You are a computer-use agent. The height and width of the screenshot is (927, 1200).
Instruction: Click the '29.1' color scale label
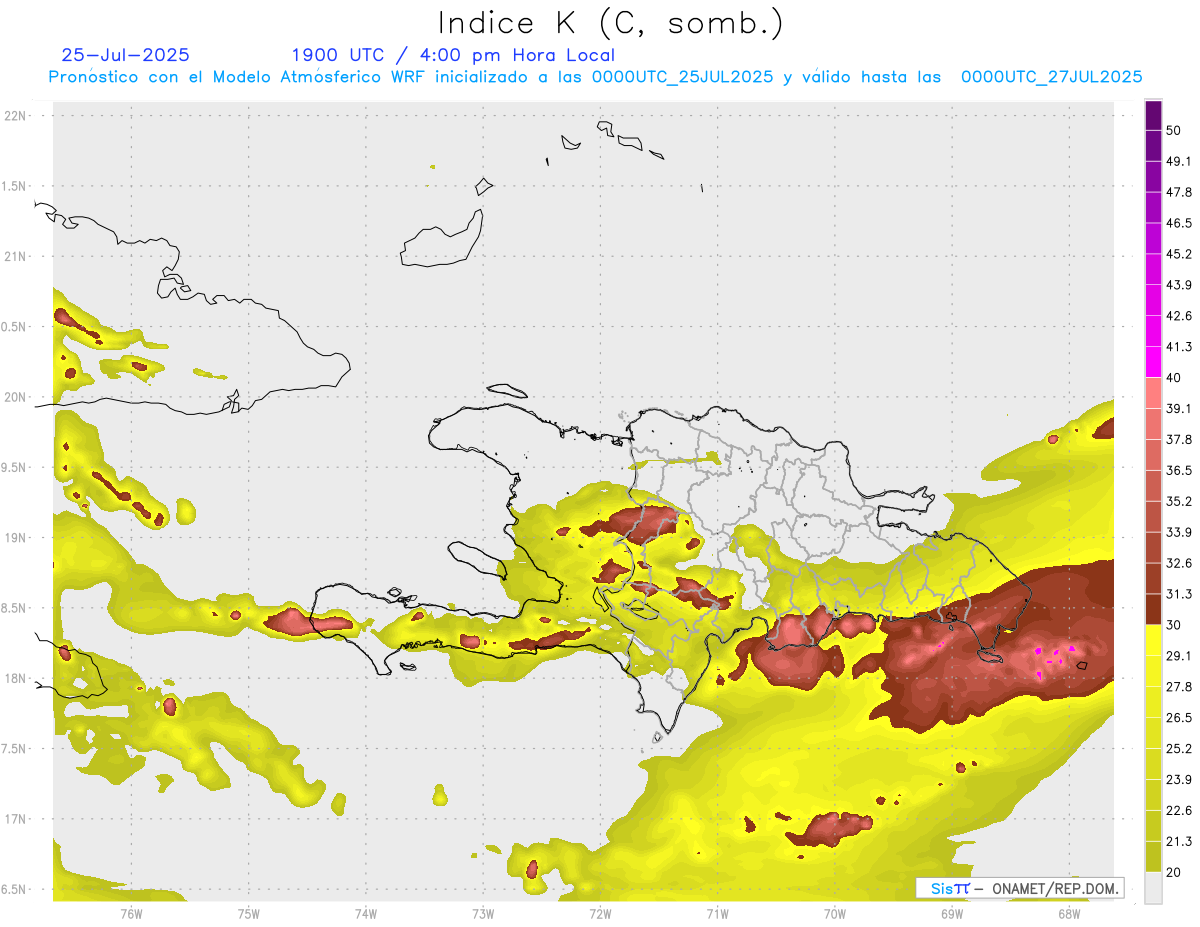coord(1179,656)
